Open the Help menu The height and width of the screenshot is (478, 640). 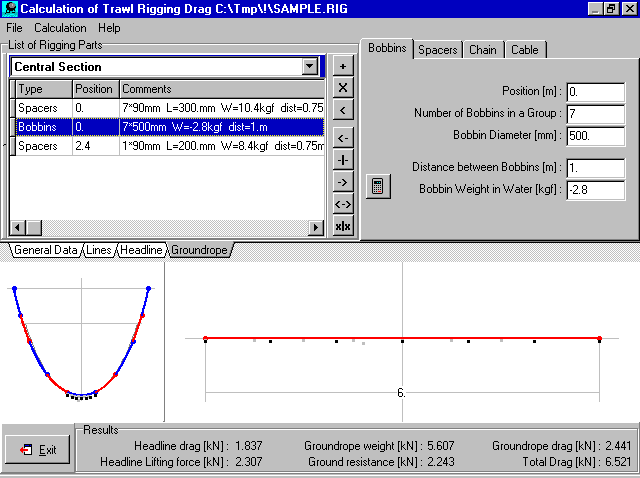coord(109,28)
